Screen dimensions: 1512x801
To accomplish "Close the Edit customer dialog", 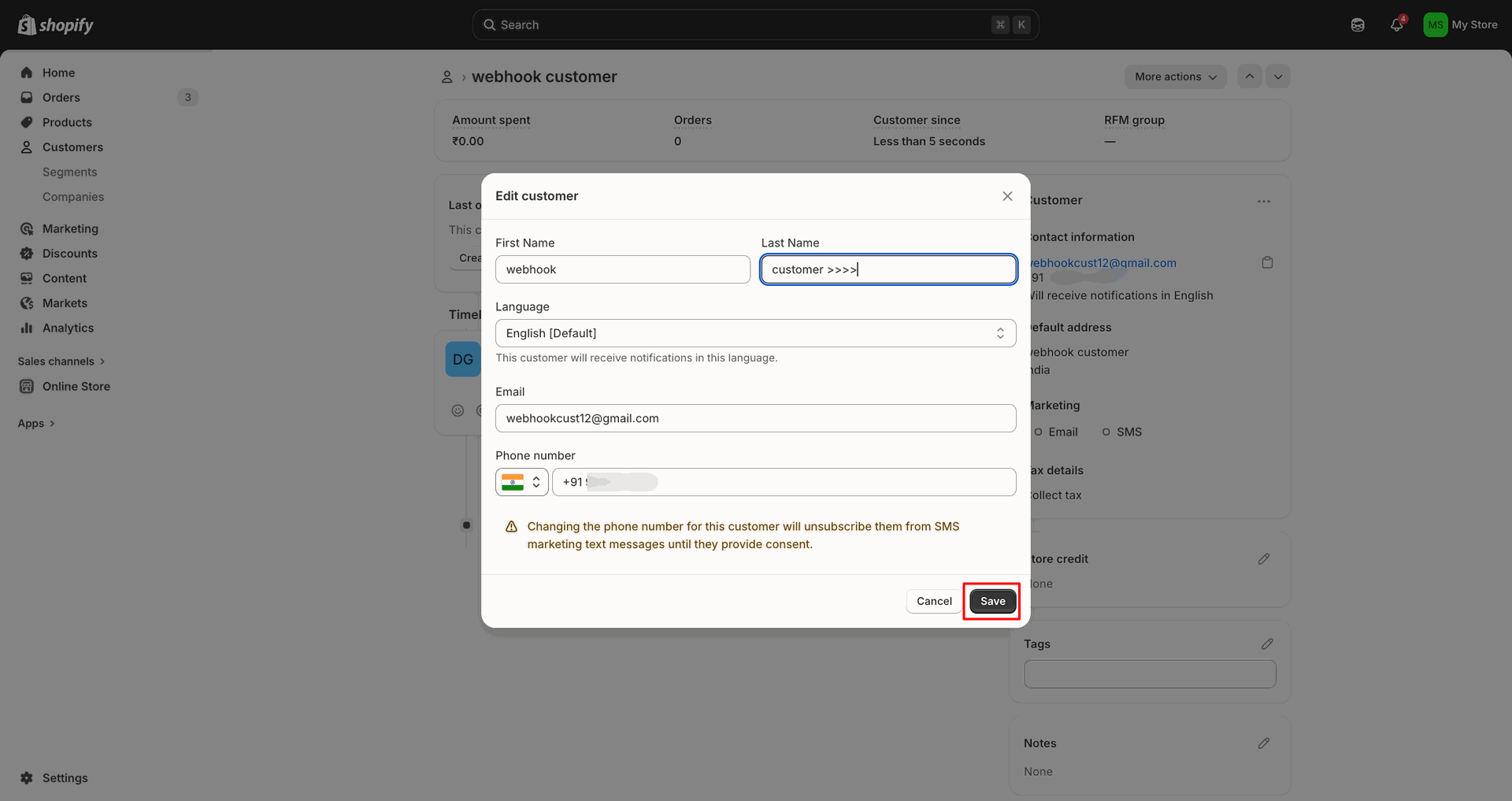I will point(1007,196).
